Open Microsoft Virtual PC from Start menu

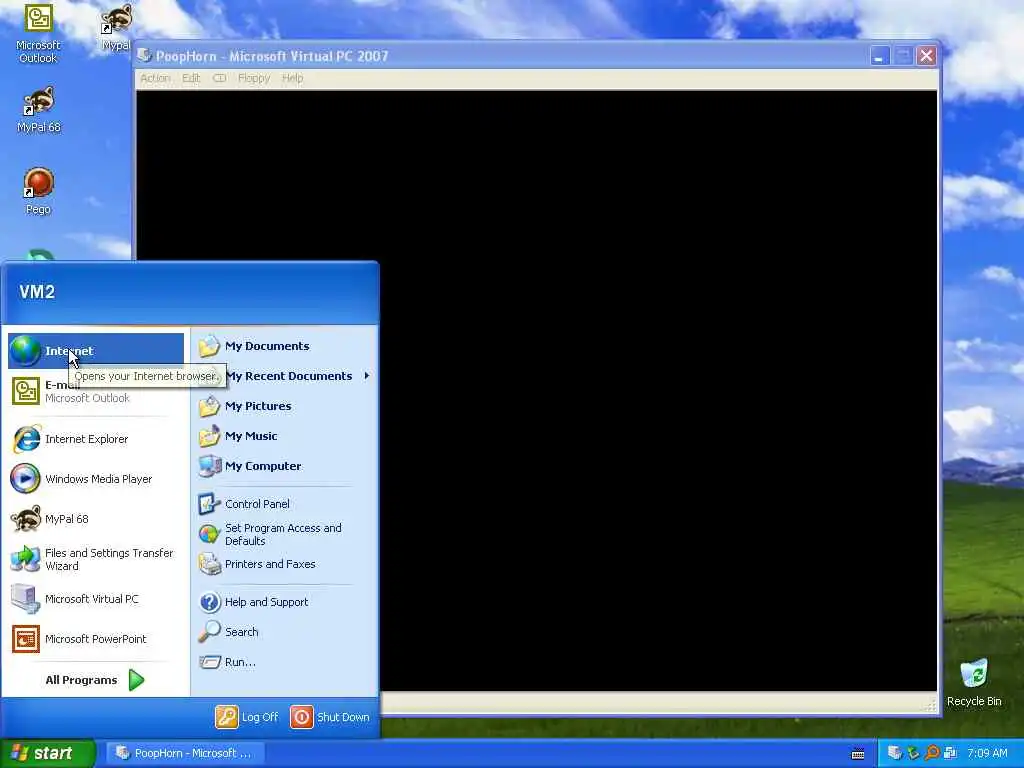[x=96, y=599]
